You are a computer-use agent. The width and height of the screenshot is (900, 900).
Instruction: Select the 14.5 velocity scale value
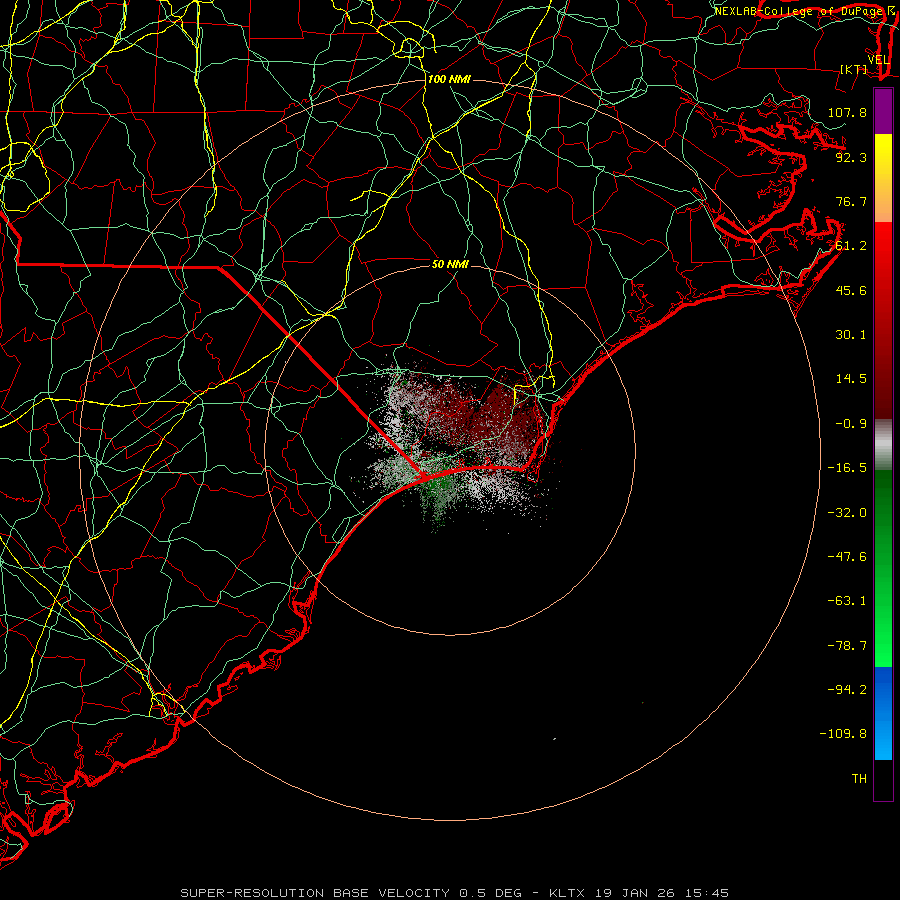point(851,379)
